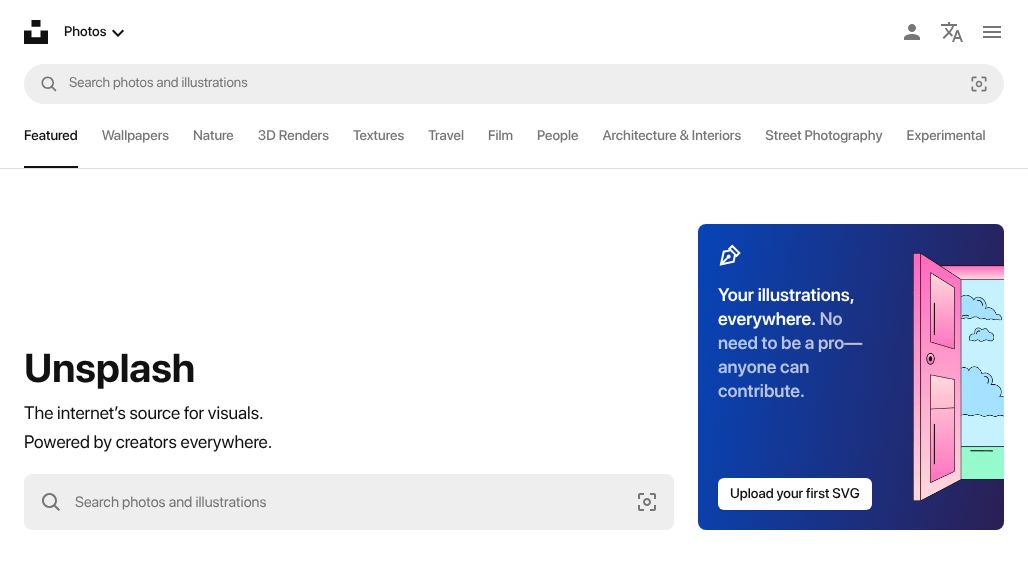This screenshot has width=1028, height=578.
Task: Open the hamburger menu icon
Action: pos(991,32)
